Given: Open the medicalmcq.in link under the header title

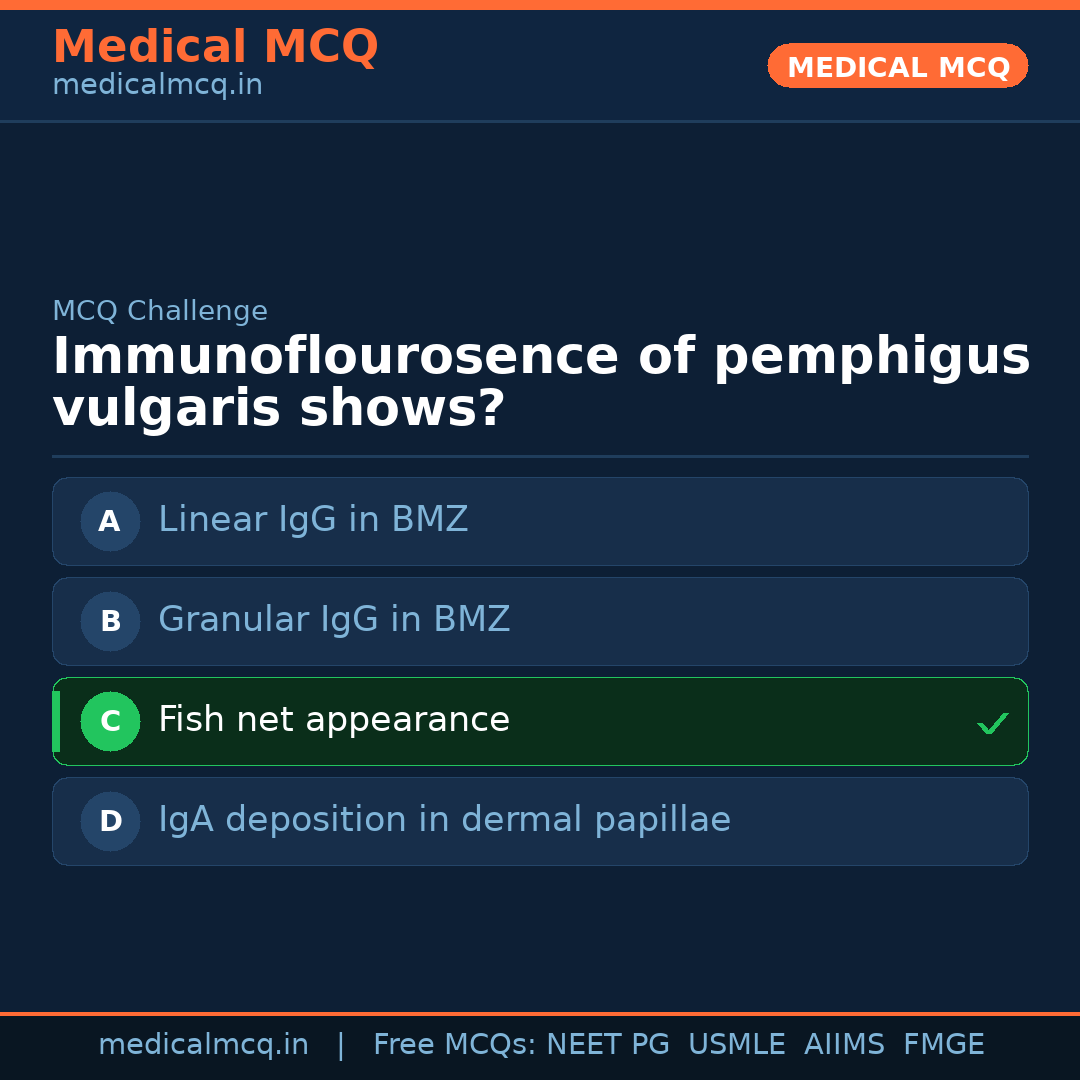Looking at the screenshot, I should [157, 86].
